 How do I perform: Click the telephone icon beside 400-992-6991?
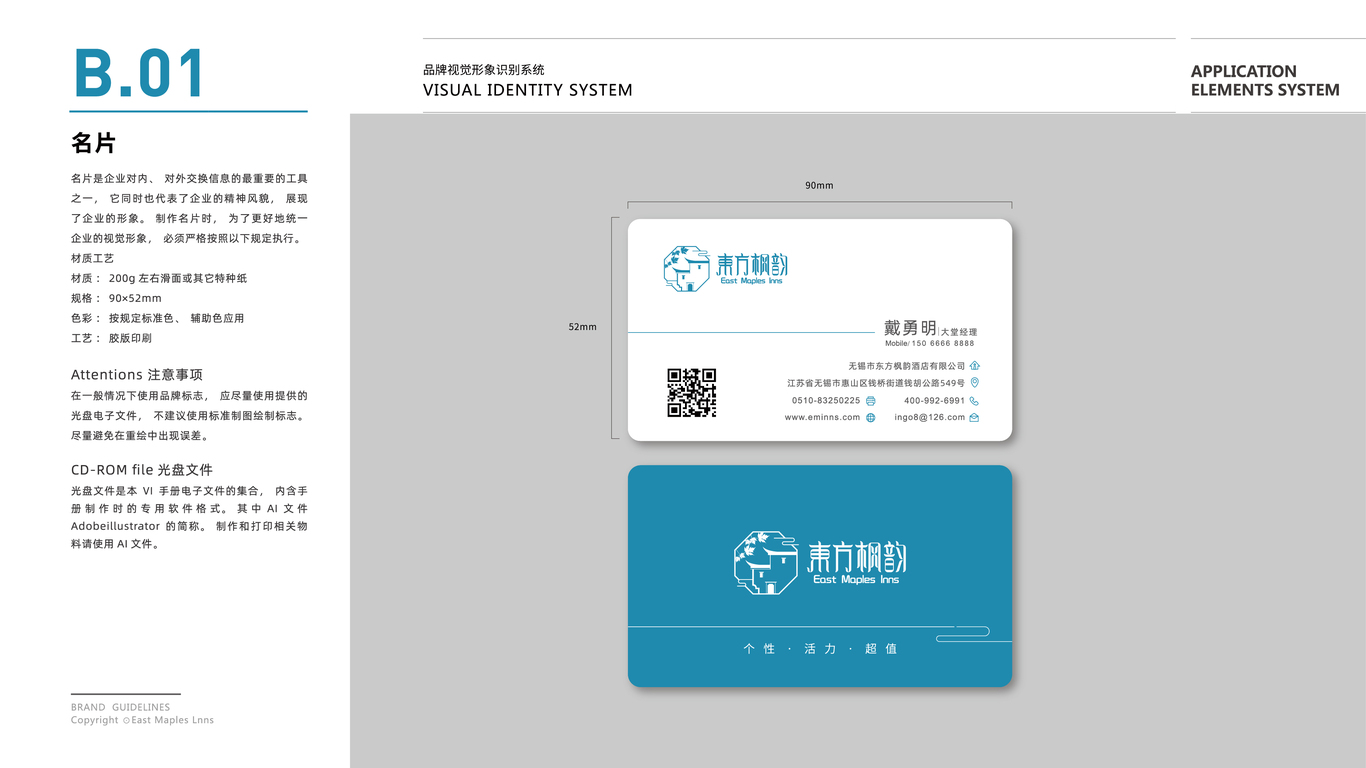click(x=975, y=401)
